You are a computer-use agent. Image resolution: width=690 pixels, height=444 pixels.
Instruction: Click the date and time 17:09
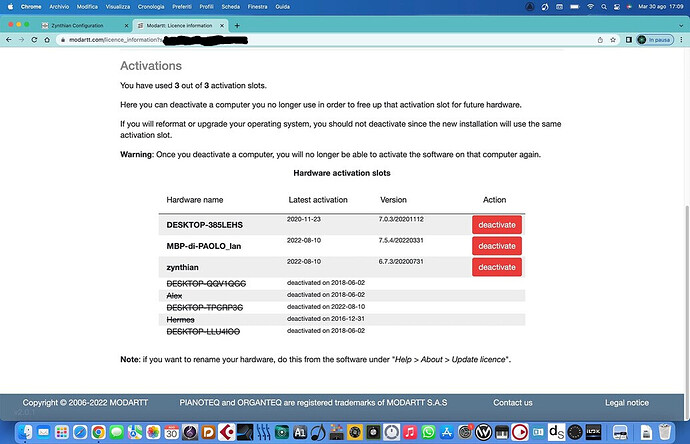pyautogui.click(x=661, y=7)
